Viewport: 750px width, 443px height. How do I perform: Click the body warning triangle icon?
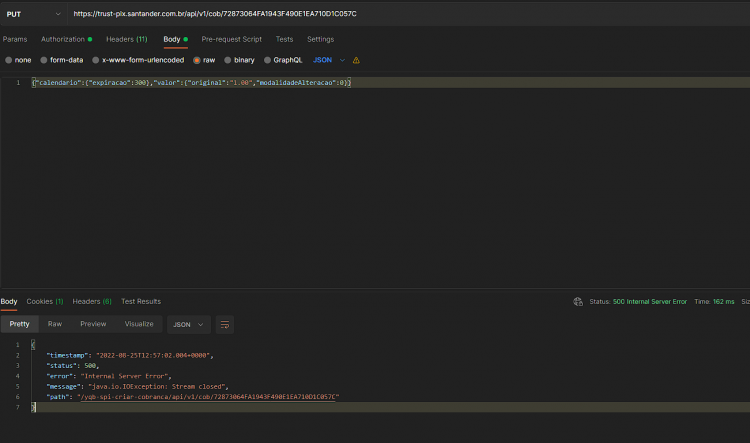356,60
